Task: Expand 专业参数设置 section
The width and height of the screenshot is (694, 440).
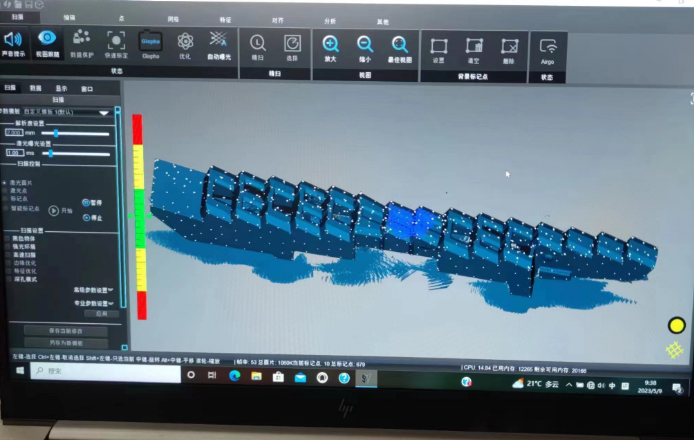Action: 93,303
